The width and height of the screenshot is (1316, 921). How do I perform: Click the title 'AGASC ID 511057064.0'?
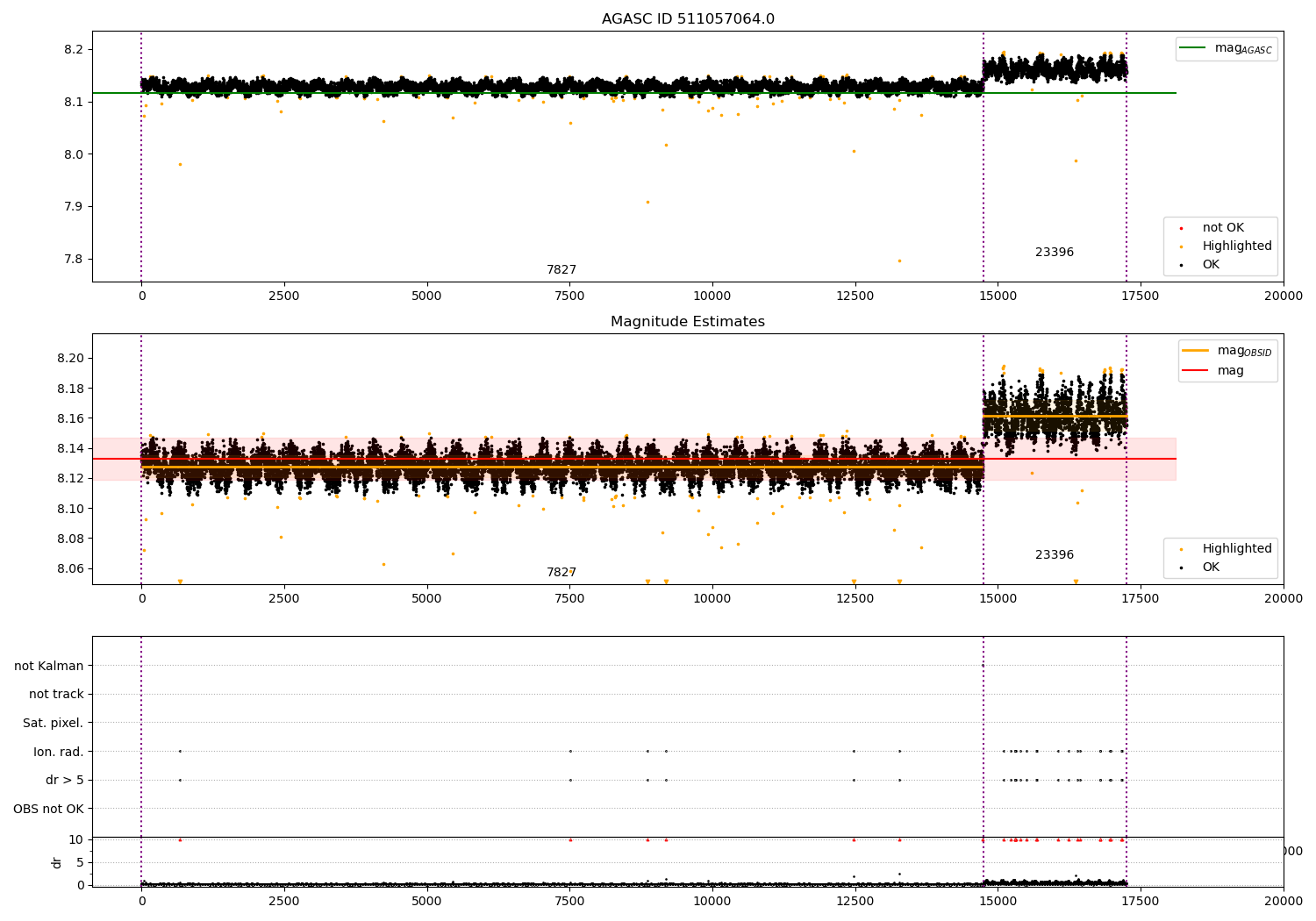point(688,19)
